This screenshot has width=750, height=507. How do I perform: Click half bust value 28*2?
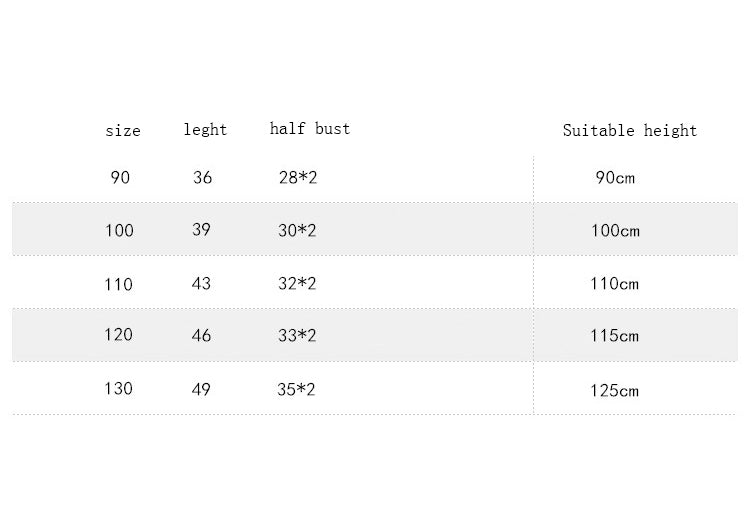[x=297, y=178]
